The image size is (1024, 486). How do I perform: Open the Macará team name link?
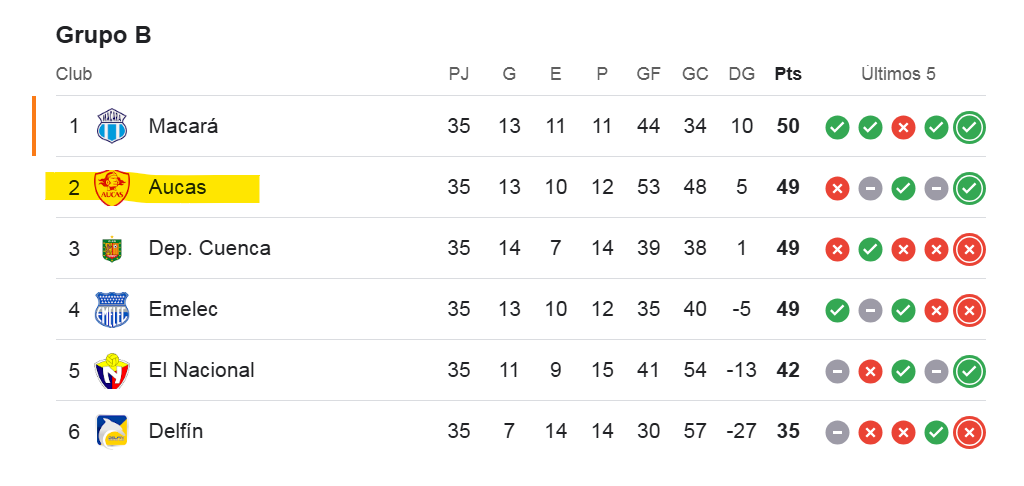pos(183,126)
